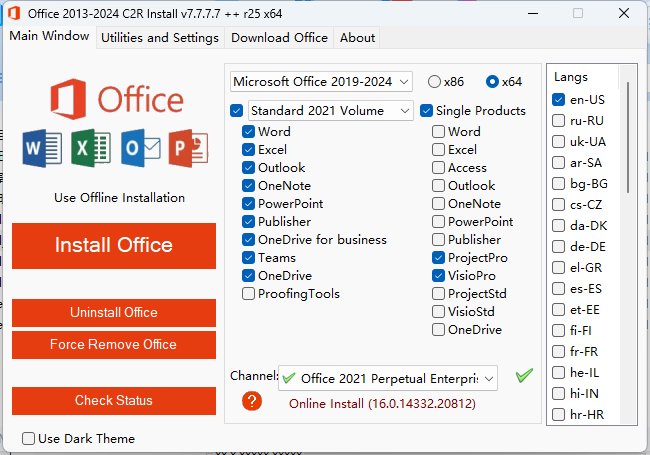Open the Download Office tab
The height and width of the screenshot is (455, 650).
(x=279, y=37)
